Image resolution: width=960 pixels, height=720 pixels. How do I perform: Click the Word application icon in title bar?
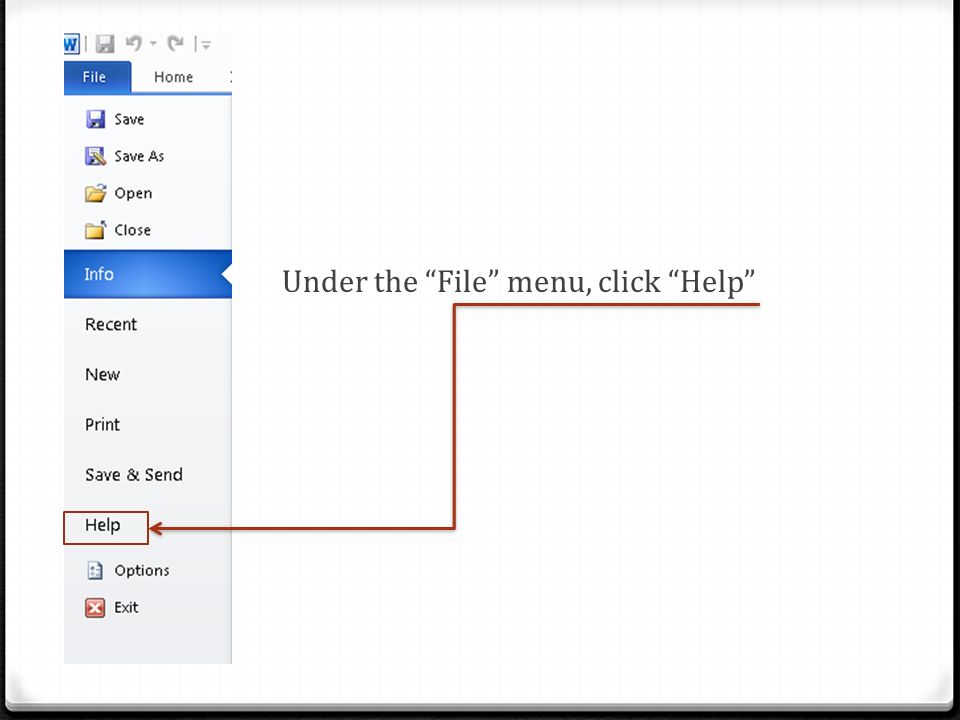tap(72, 44)
